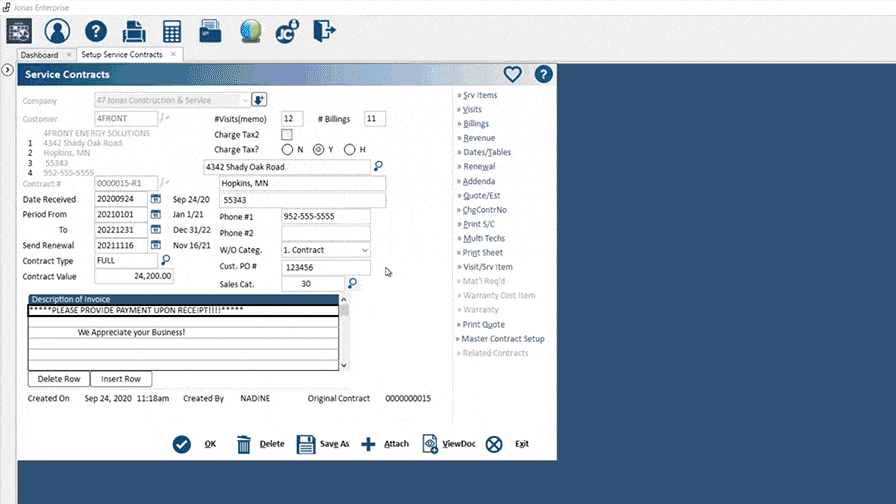Open Service Contracts help icon
The height and width of the screenshot is (504, 896).
click(543, 74)
